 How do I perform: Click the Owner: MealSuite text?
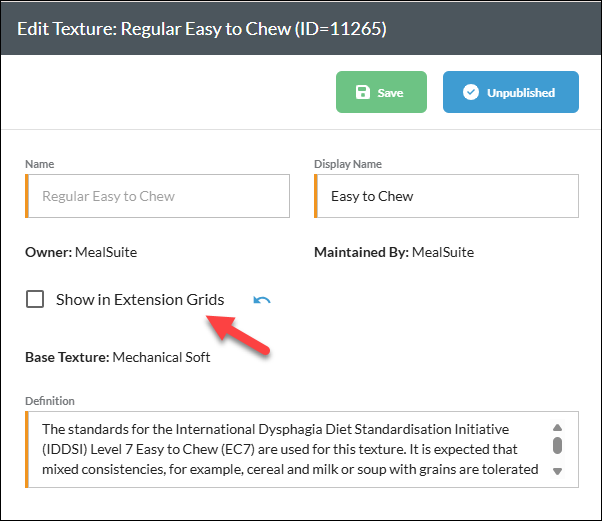(81, 252)
